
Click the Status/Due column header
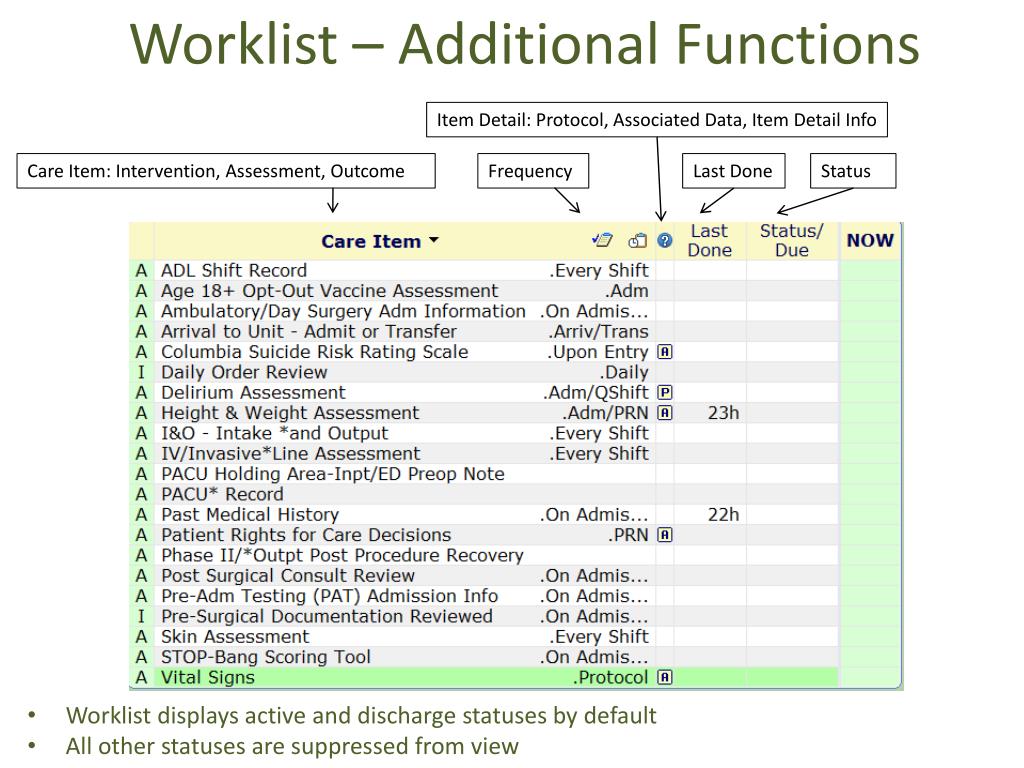792,241
